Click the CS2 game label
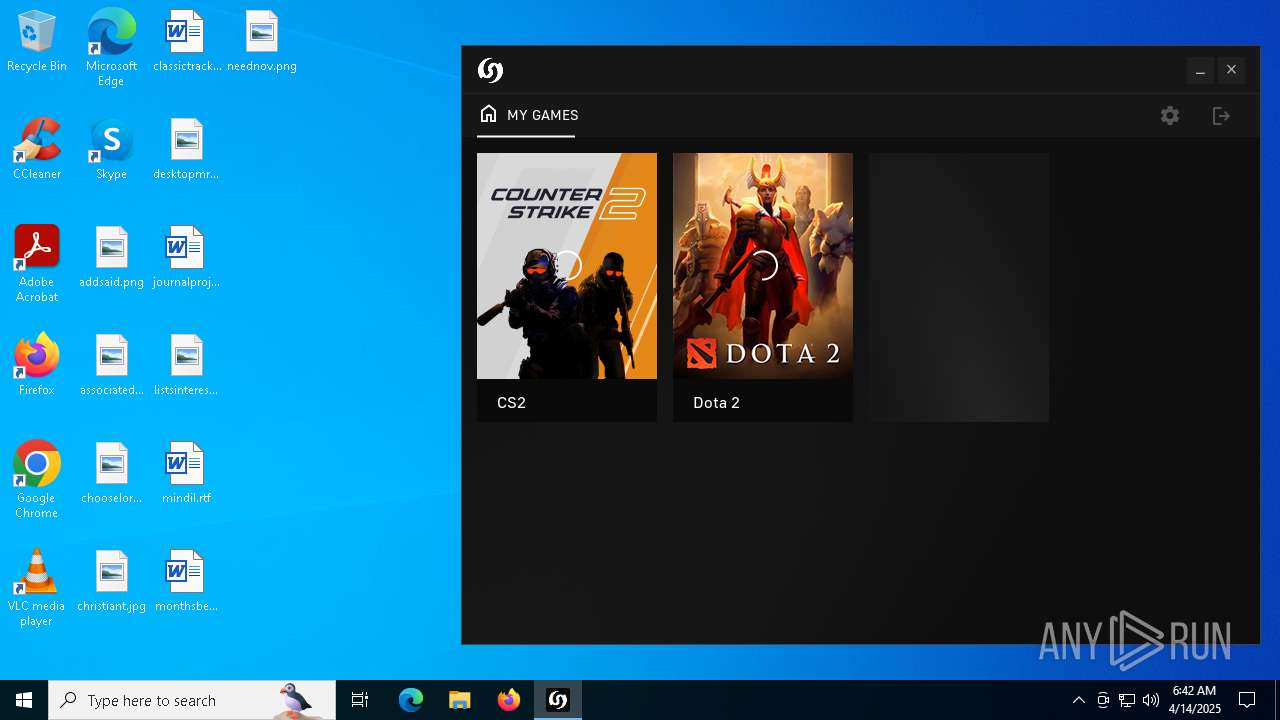The image size is (1280, 720). point(511,403)
